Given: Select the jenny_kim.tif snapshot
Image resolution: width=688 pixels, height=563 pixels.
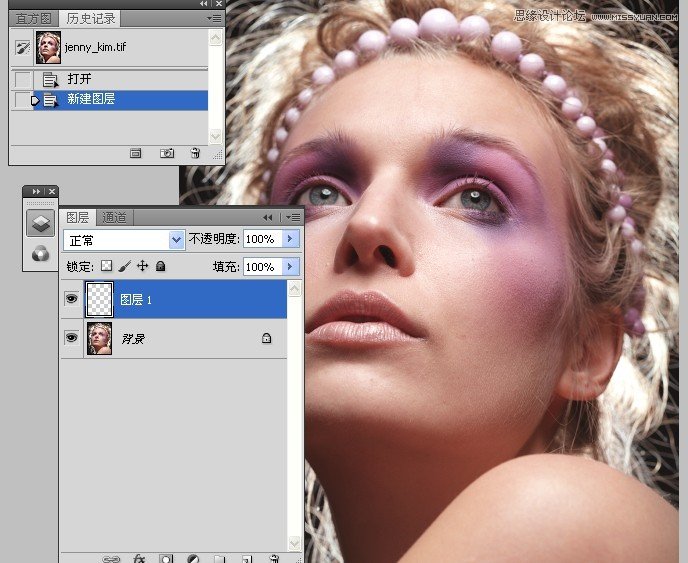Looking at the screenshot, I should pyautogui.click(x=95, y=47).
